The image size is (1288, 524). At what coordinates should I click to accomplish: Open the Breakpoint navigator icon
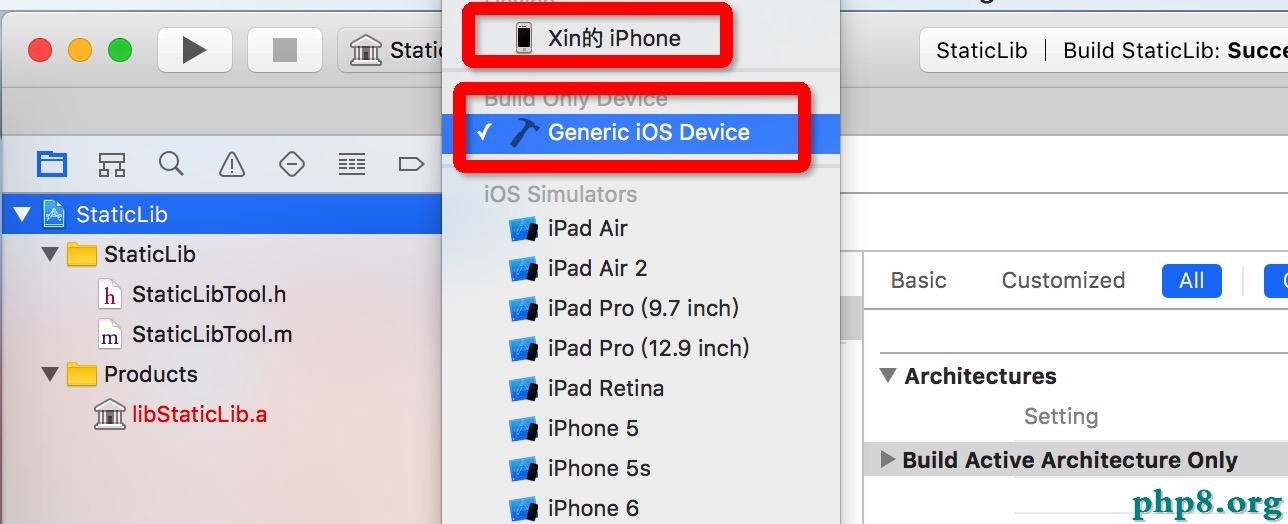[410, 164]
